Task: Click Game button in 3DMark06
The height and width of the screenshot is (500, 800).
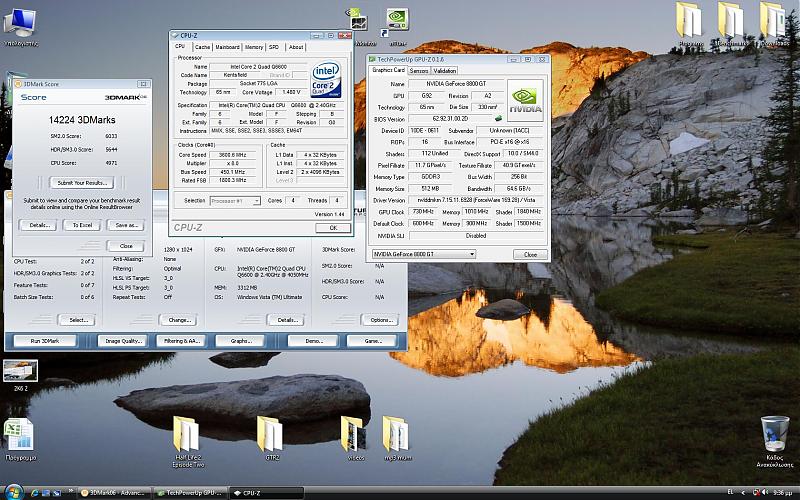Action: coord(371,341)
